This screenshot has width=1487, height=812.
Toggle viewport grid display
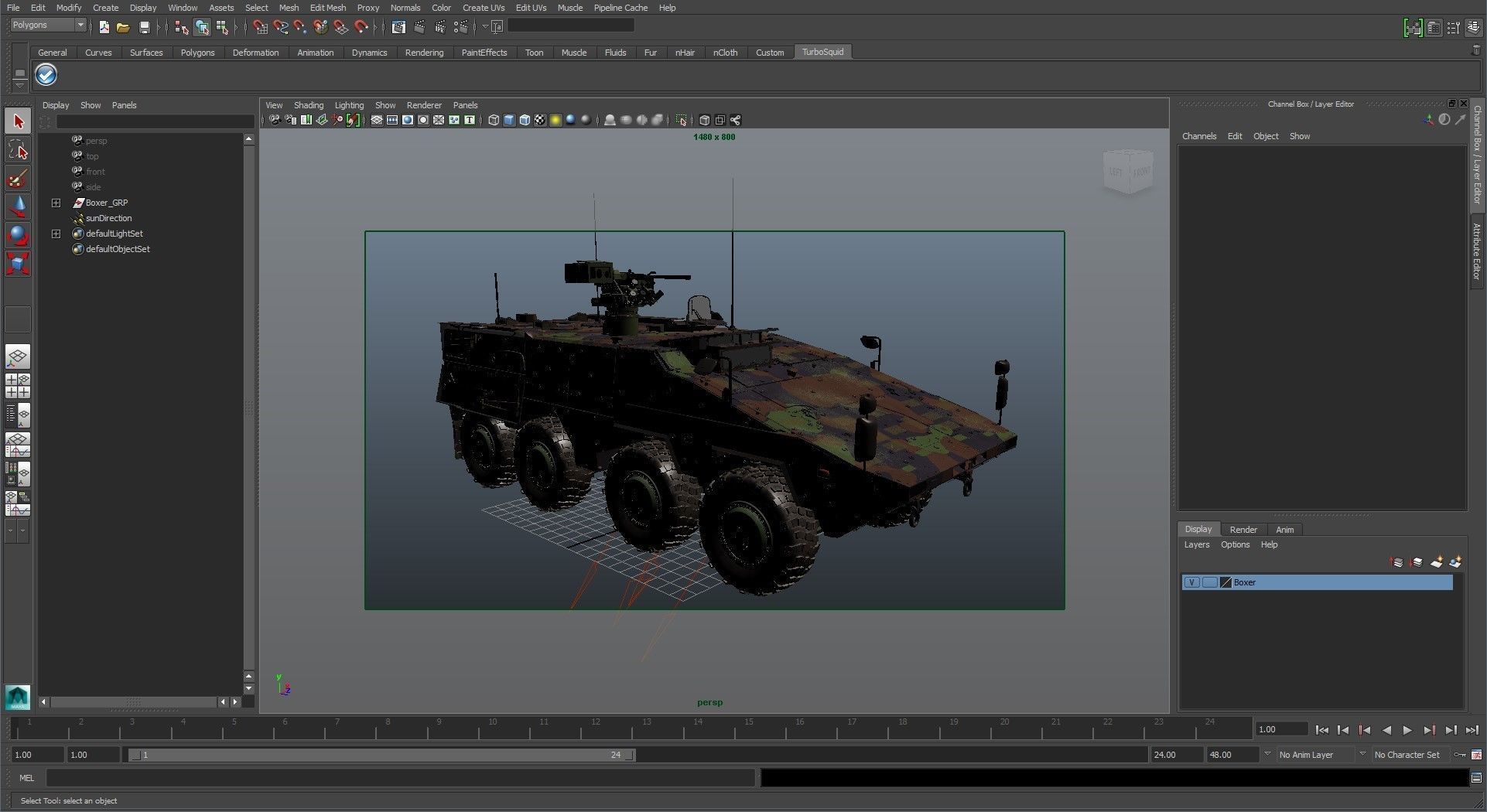click(x=377, y=120)
